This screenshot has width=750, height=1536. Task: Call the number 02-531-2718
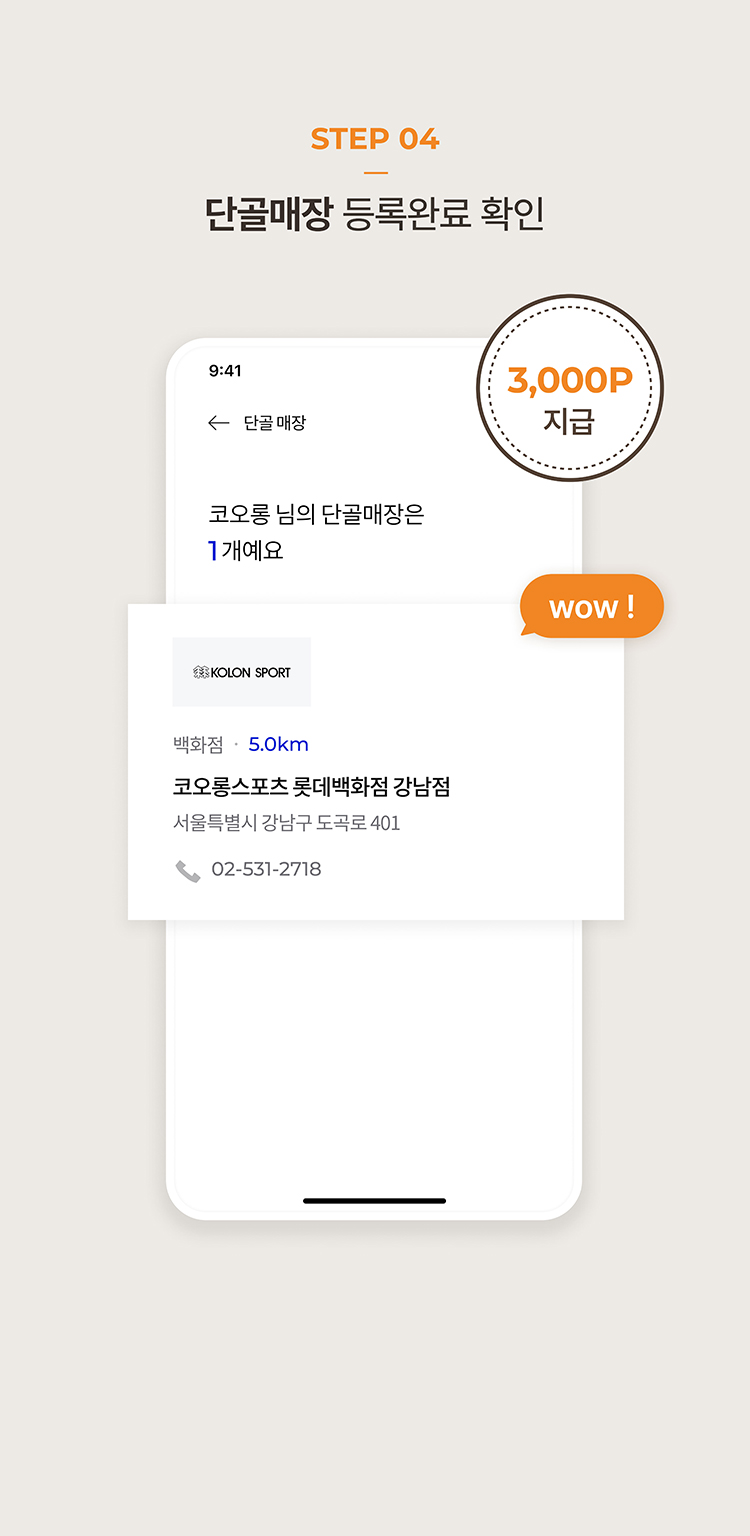[266, 870]
